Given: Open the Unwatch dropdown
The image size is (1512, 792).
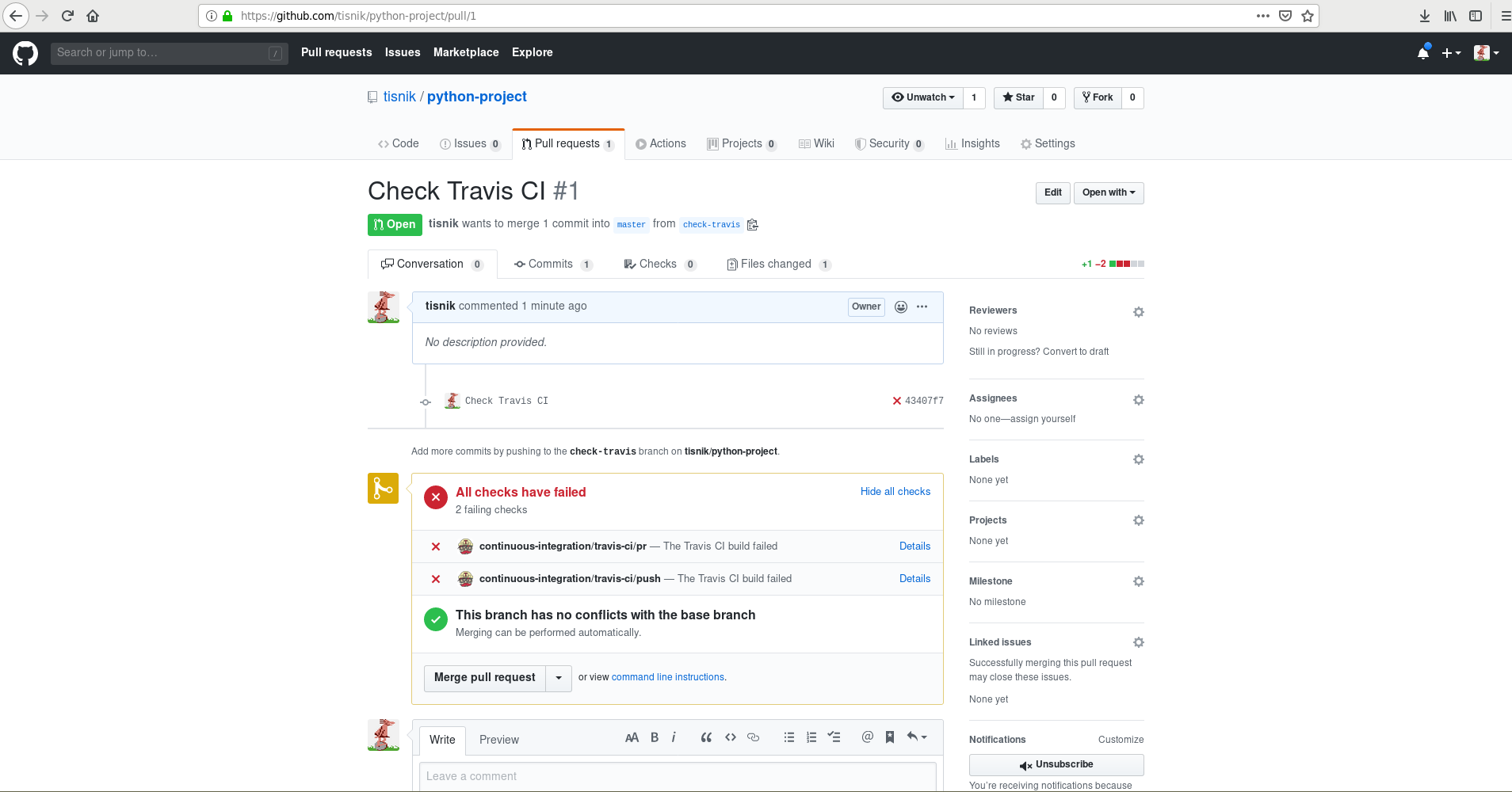Looking at the screenshot, I should [x=923, y=97].
